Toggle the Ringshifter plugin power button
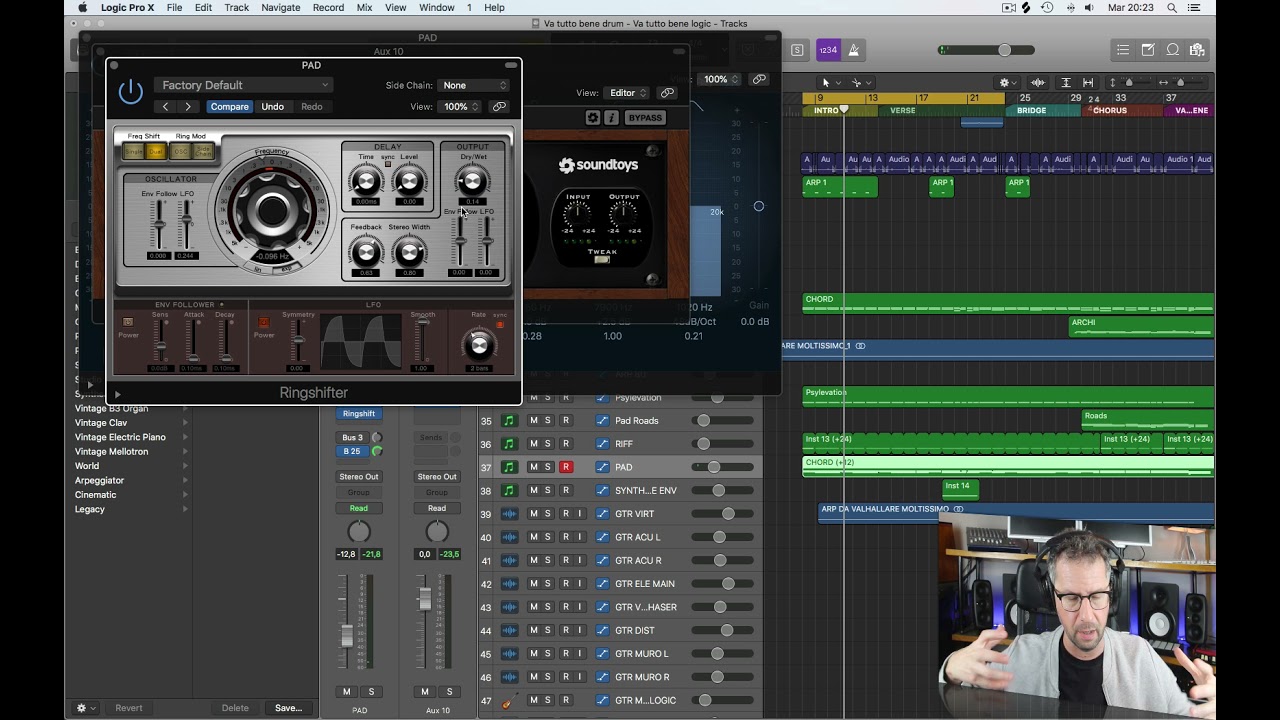Screen dimensions: 1280x720 click(x=131, y=92)
